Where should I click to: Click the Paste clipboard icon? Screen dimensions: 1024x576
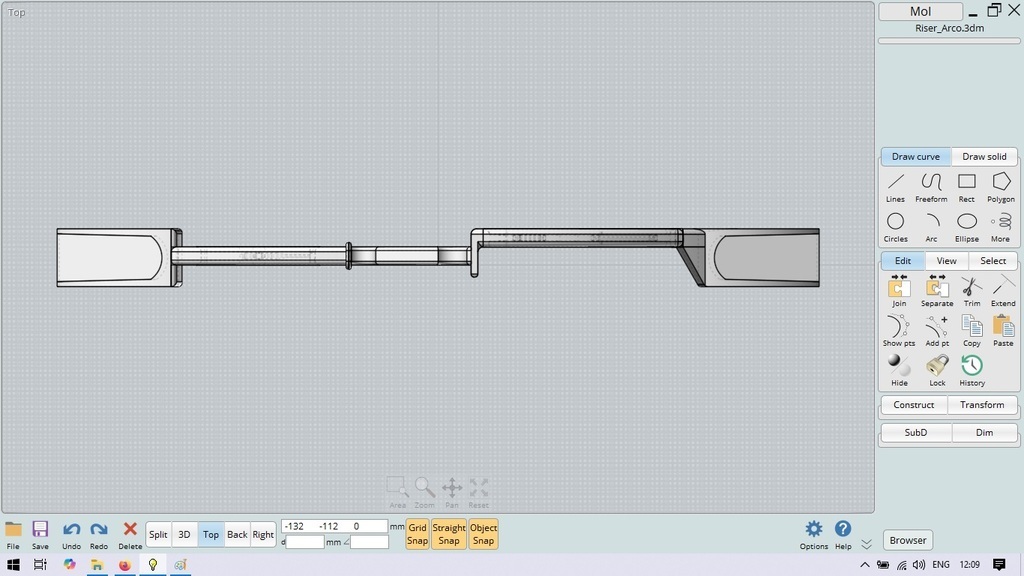pyautogui.click(x=1003, y=331)
